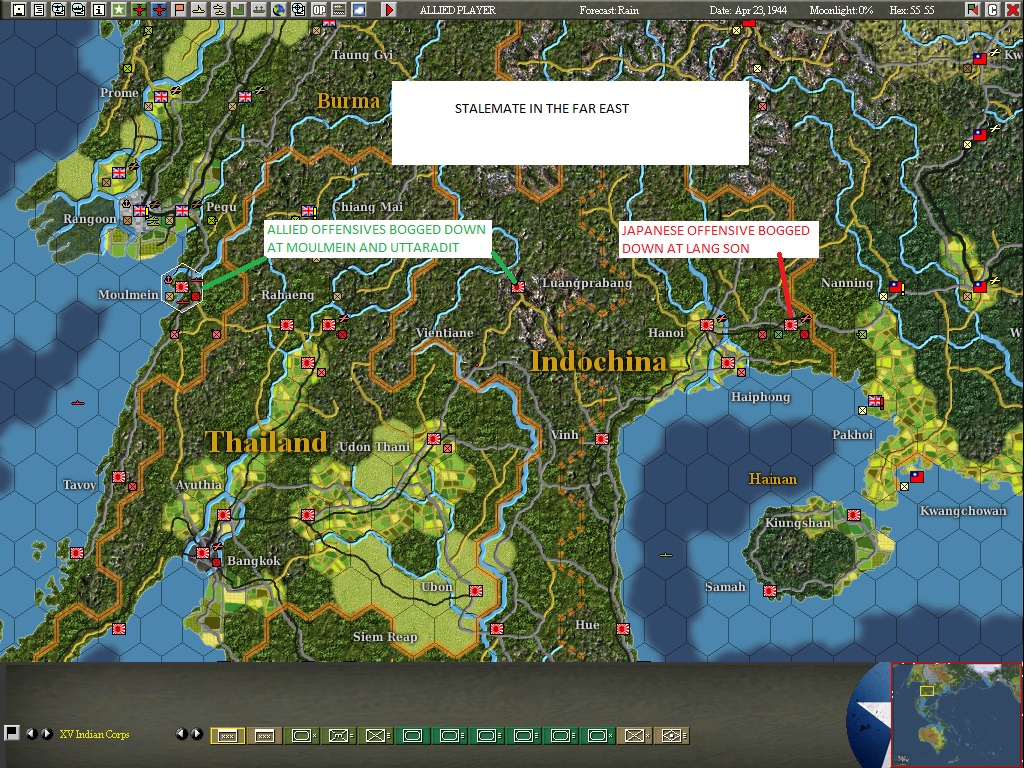Click the red X close button
This screenshot has width=1032, height=768.
(1013, 9)
